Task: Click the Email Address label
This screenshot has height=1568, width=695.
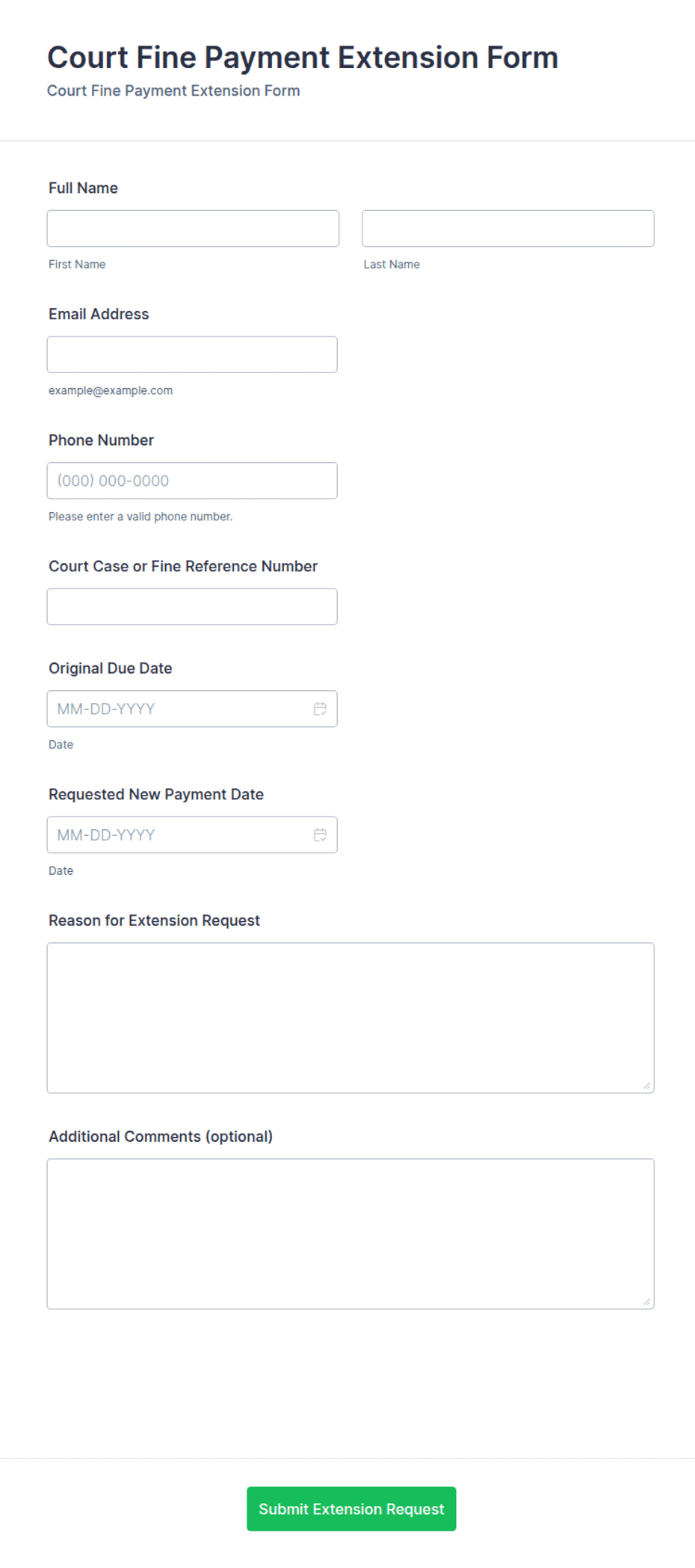Action: (99, 314)
